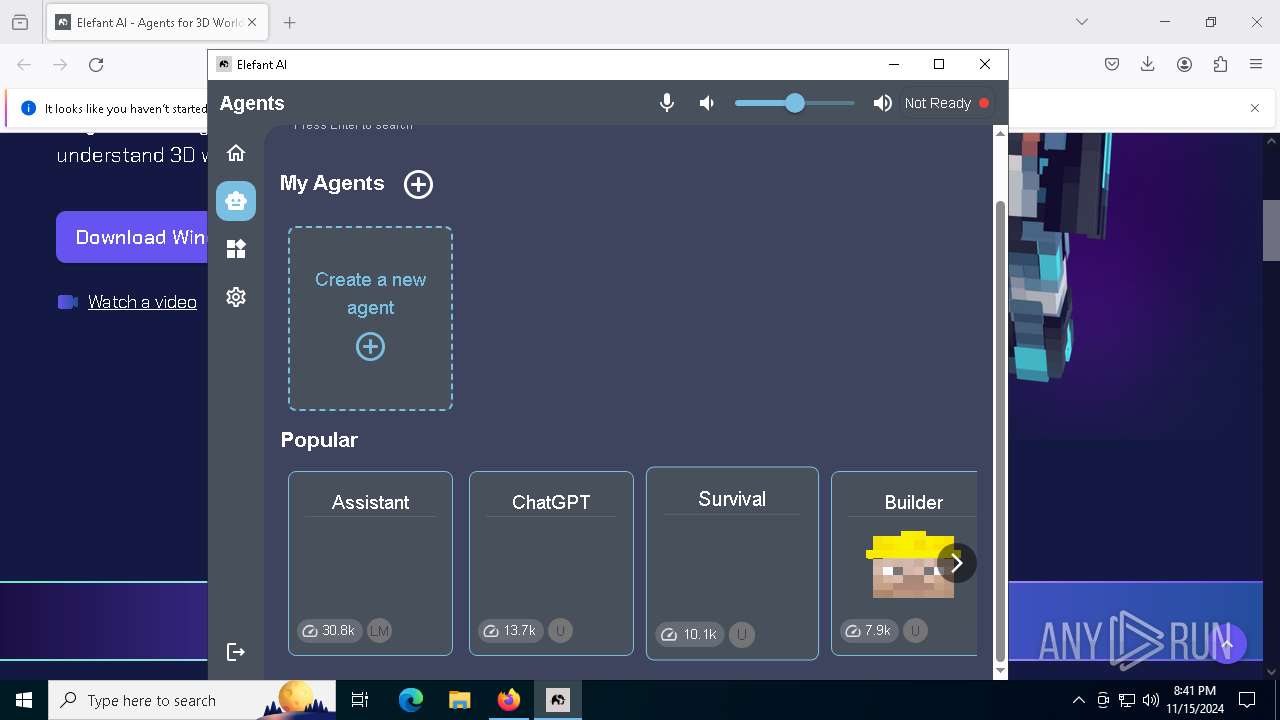Click the 30.8k usage badge on Assistant
The height and width of the screenshot is (720, 1280).
click(330, 631)
